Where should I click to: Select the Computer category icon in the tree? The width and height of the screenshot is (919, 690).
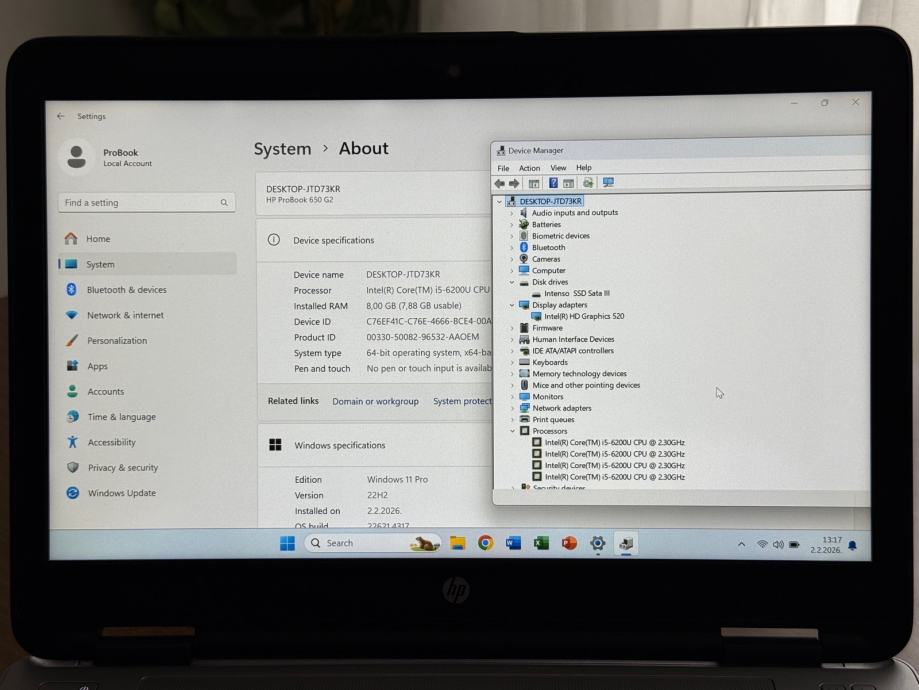click(524, 270)
